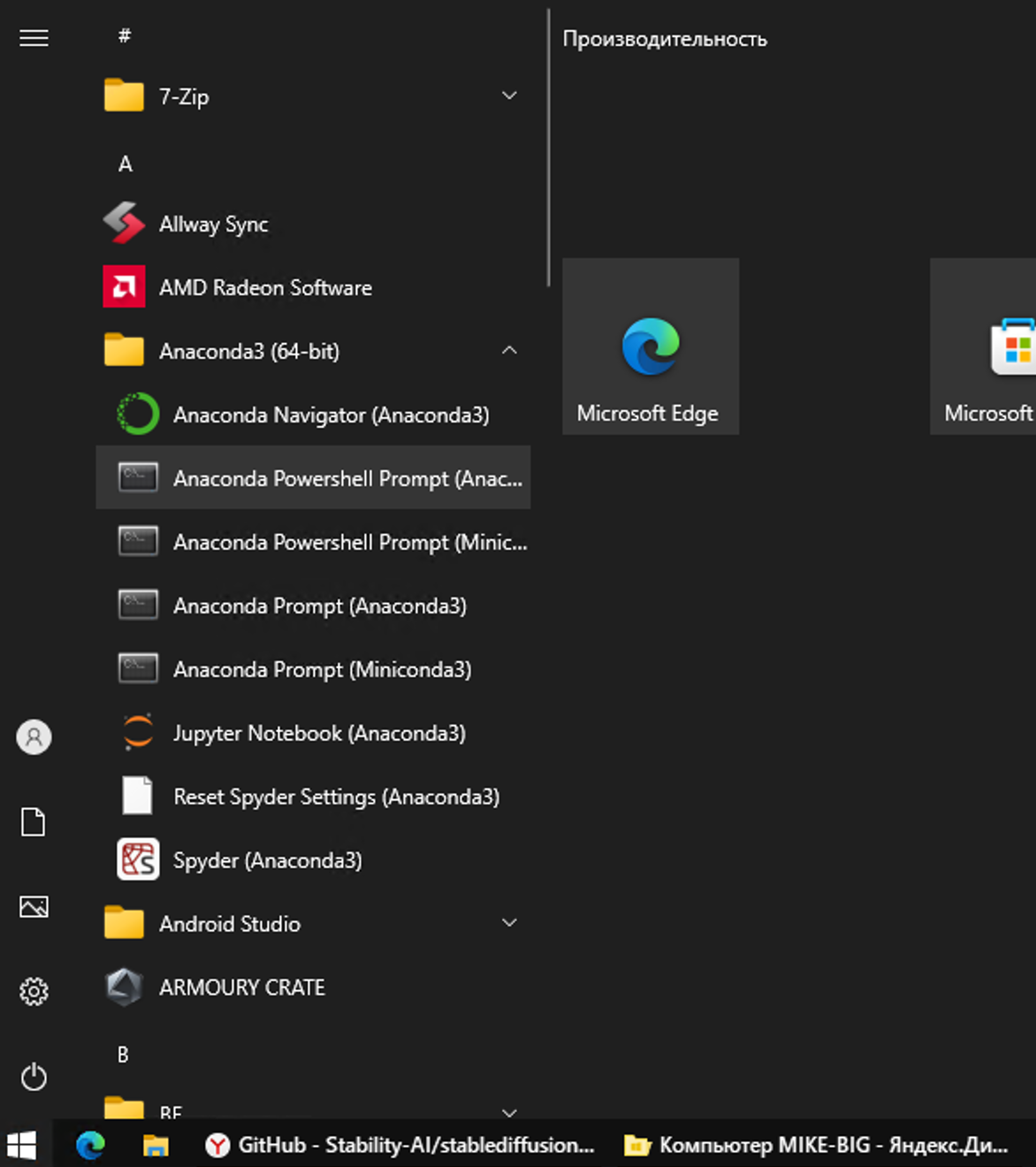
Task: Launch ARMOURY CRATE
Action: [241, 988]
